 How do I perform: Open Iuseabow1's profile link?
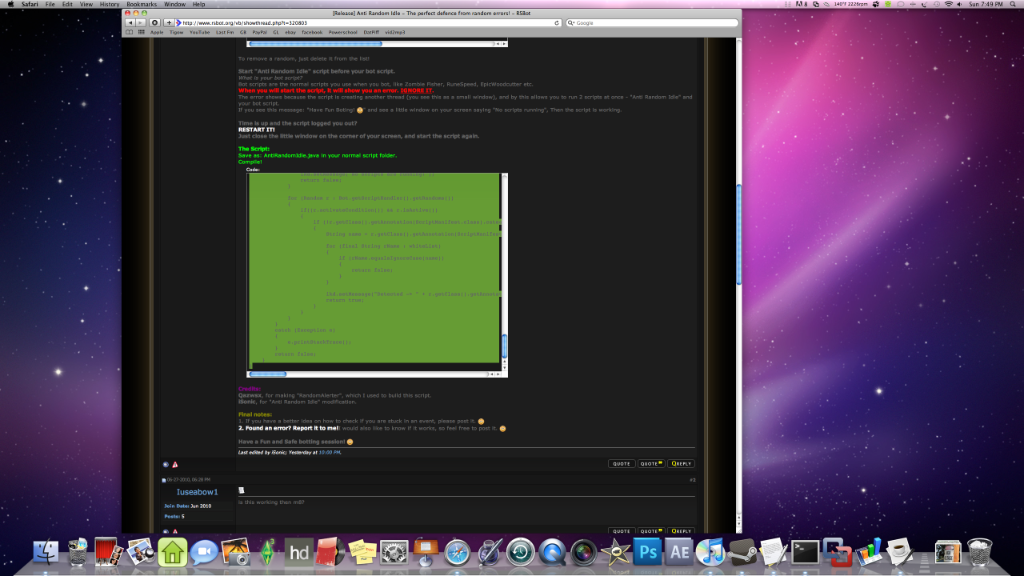[x=197, y=491]
